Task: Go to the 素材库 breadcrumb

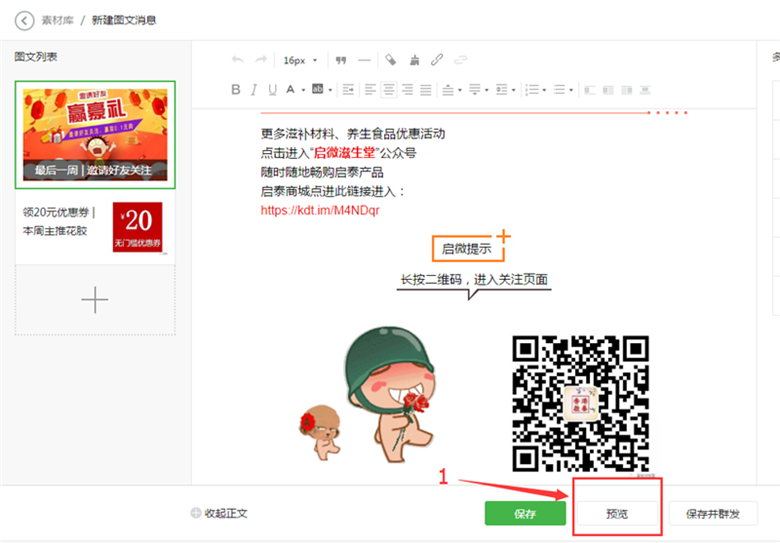Action: point(57,20)
